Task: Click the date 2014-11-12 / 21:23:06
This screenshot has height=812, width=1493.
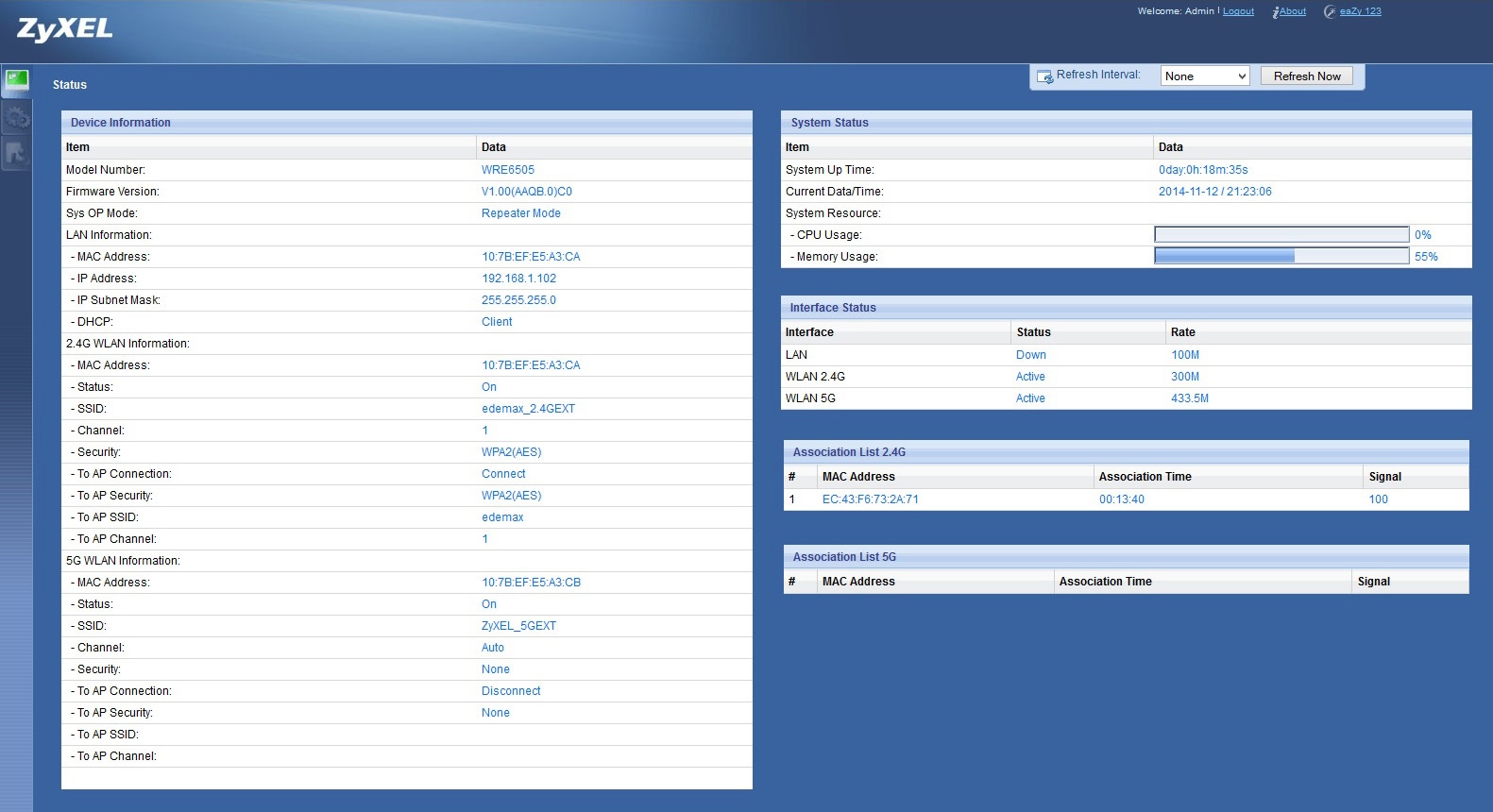Action: (x=1215, y=192)
